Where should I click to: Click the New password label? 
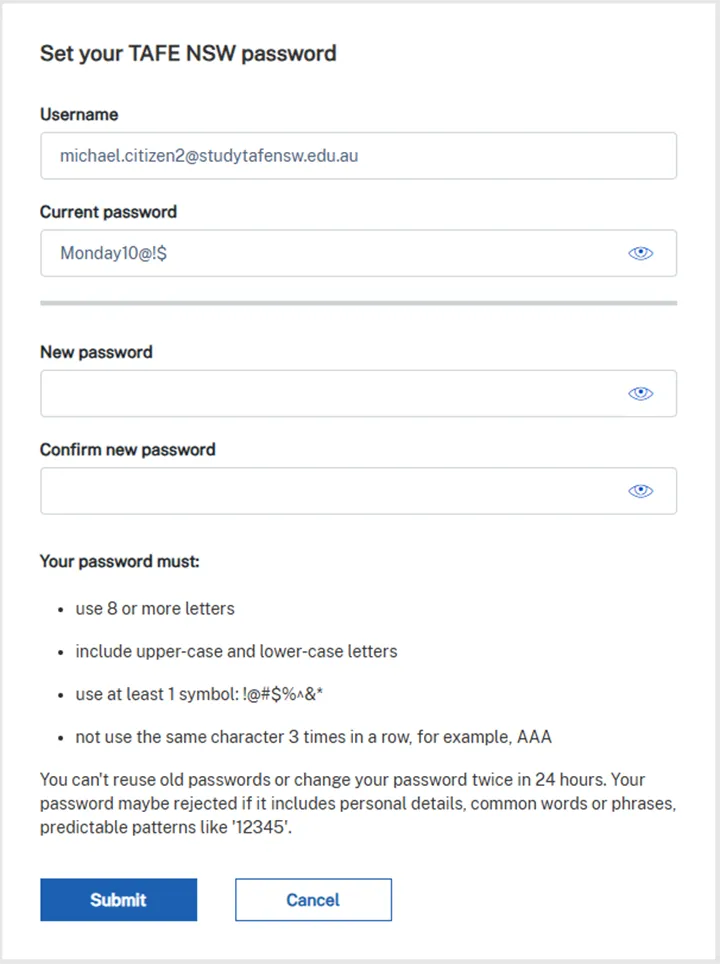(x=96, y=352)
